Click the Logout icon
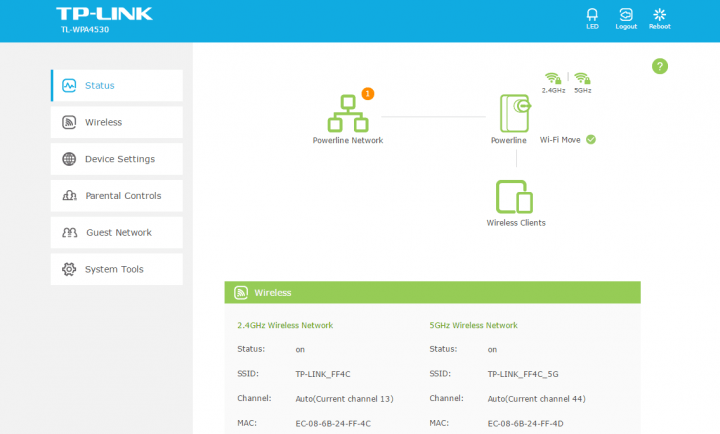 point(626,14)
